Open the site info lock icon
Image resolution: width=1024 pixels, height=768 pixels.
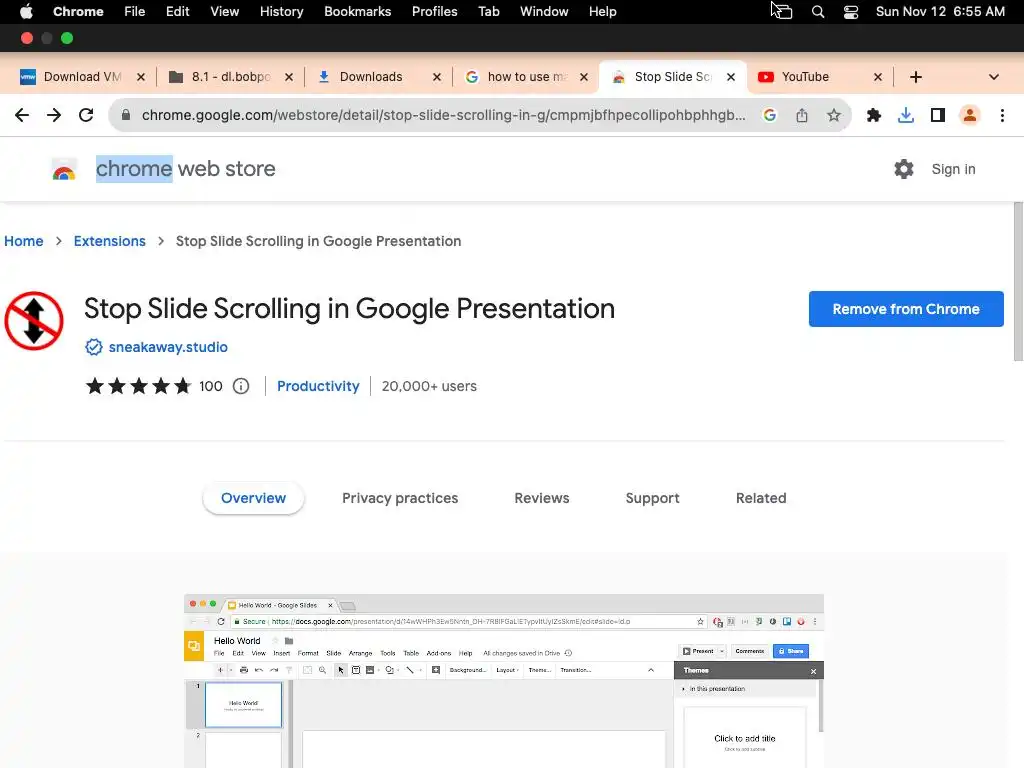click(x=126, y=116)
